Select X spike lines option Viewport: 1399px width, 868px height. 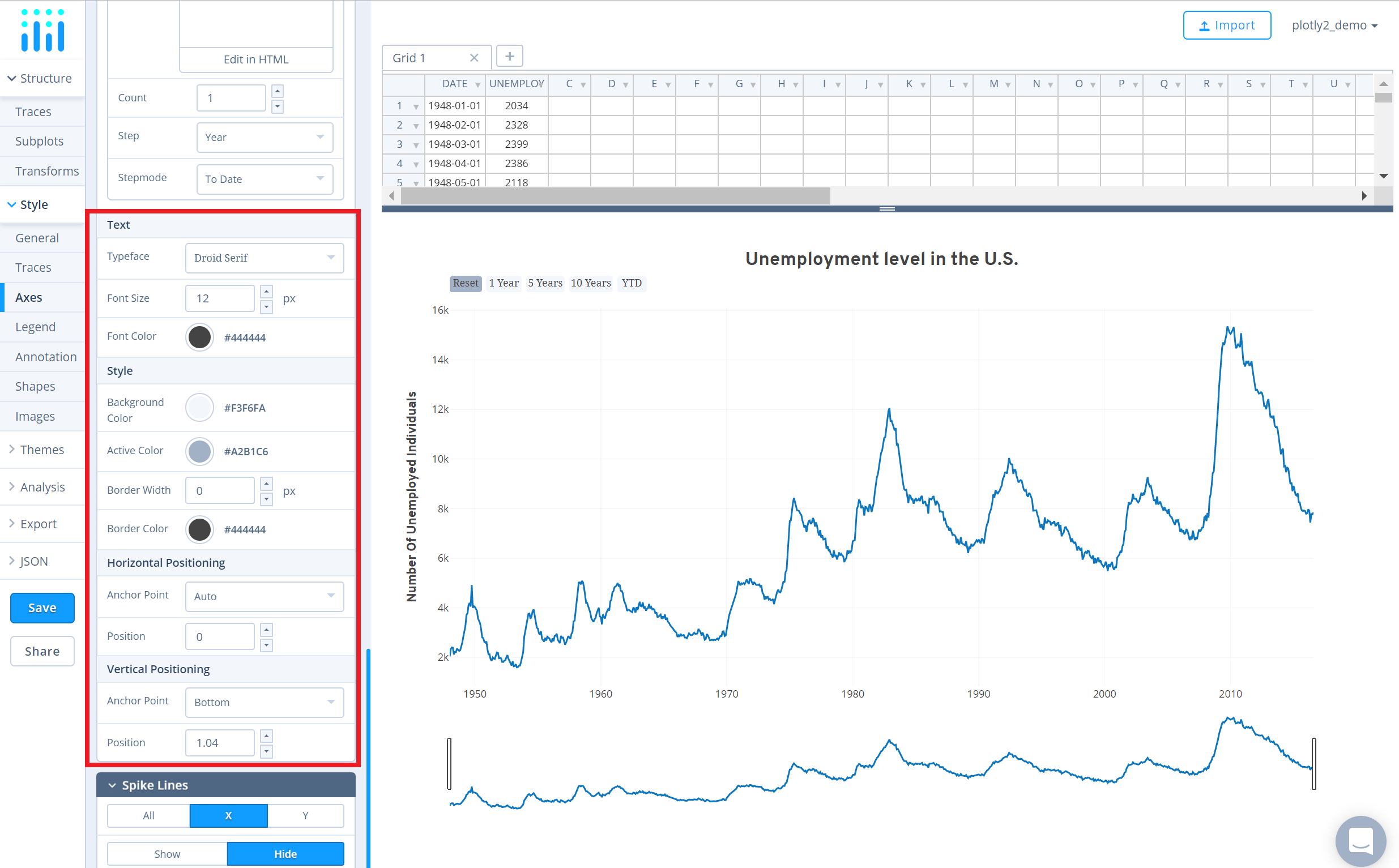click(228, 815)
